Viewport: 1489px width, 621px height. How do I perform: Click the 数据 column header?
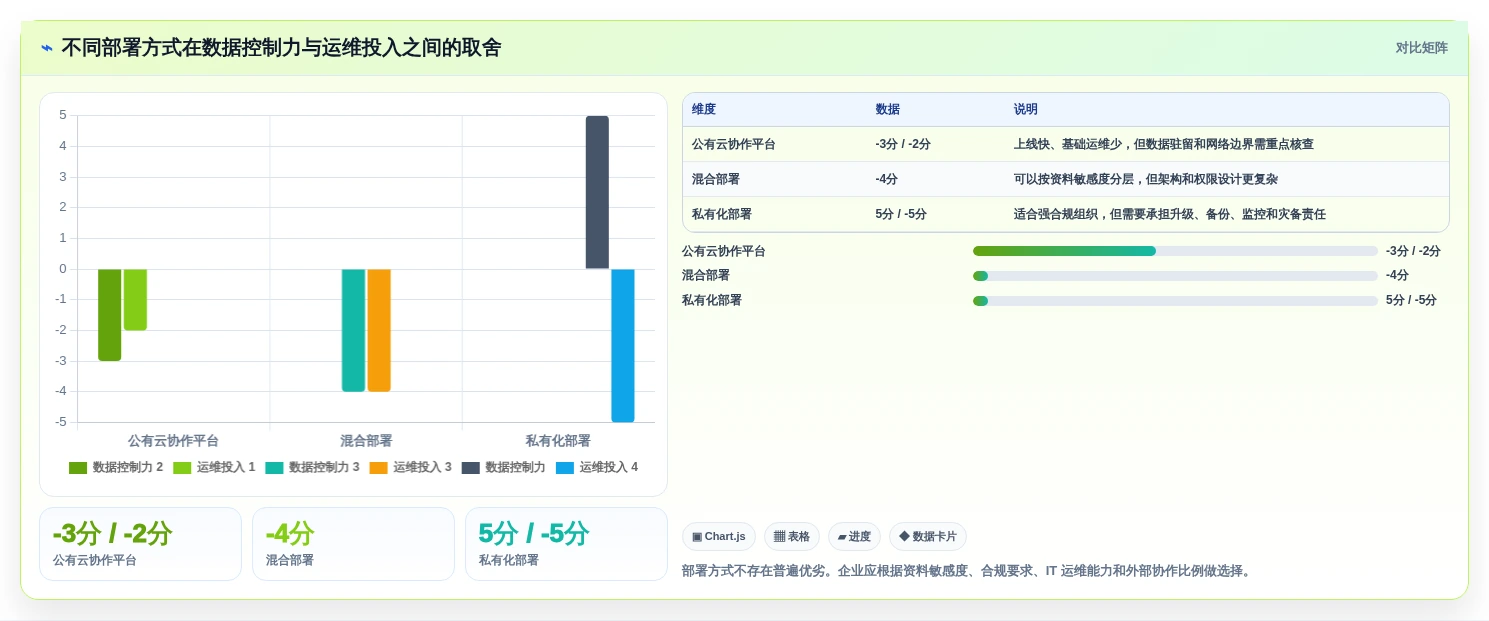point(888,109)
